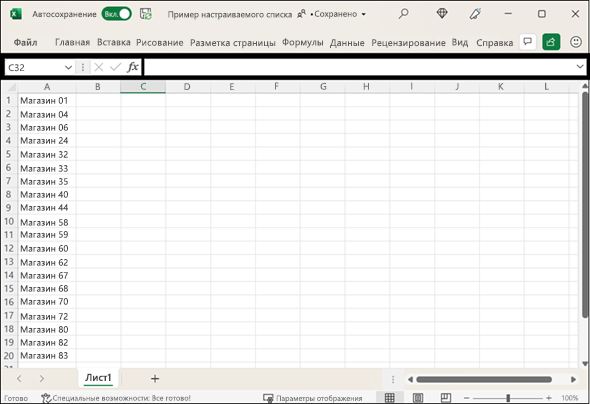The width and height of the screenshot is (590, 404).
Task: Select the Лист1 sheet tab
Action: 98,378
